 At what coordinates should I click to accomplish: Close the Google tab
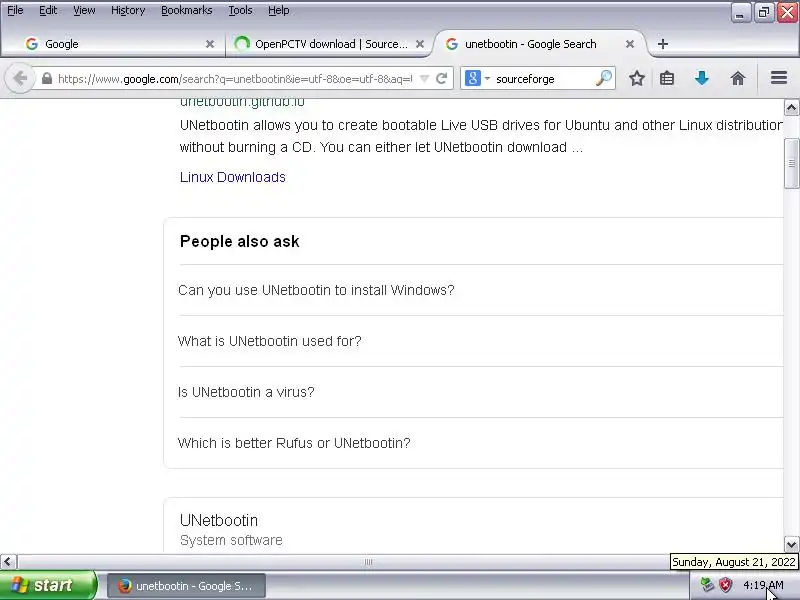(210, 44)
